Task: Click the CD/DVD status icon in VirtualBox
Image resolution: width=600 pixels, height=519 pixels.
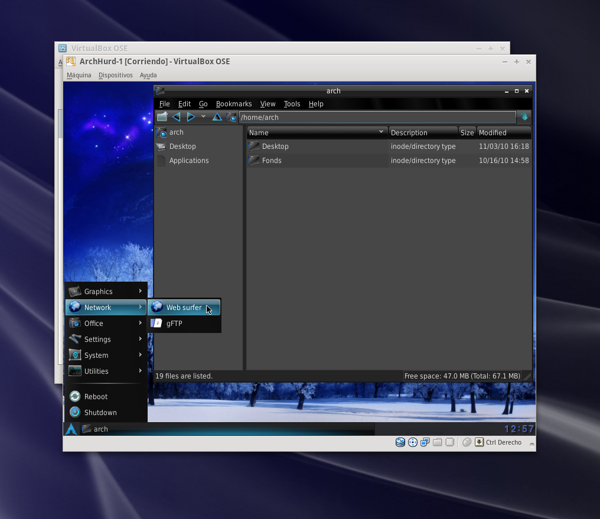Action: [x=412, y=442]
